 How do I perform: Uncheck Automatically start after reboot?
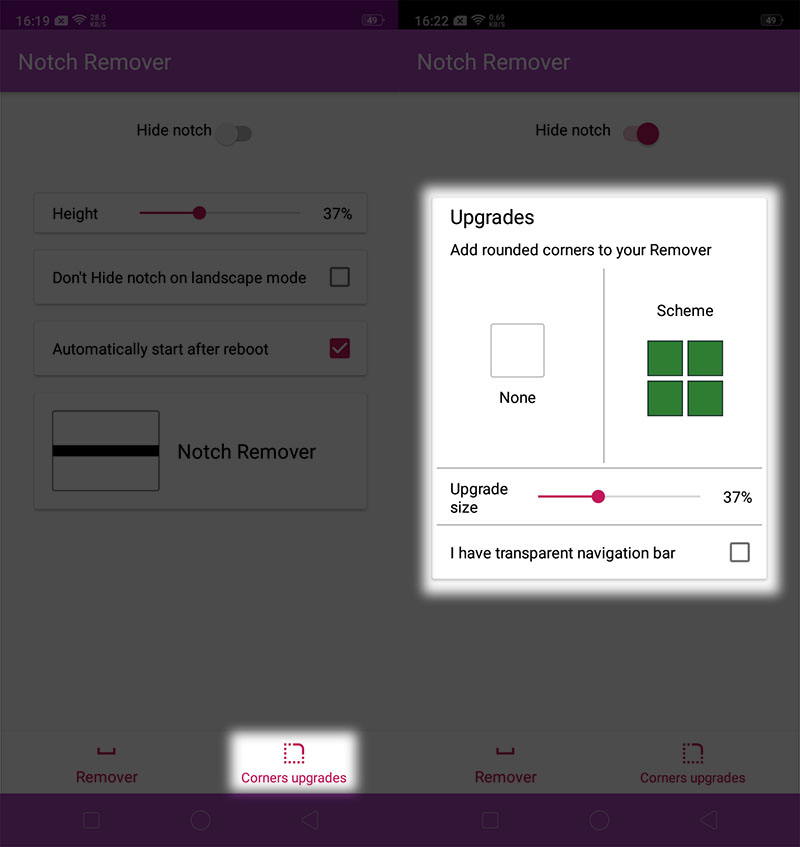click(x=340, y=348)
